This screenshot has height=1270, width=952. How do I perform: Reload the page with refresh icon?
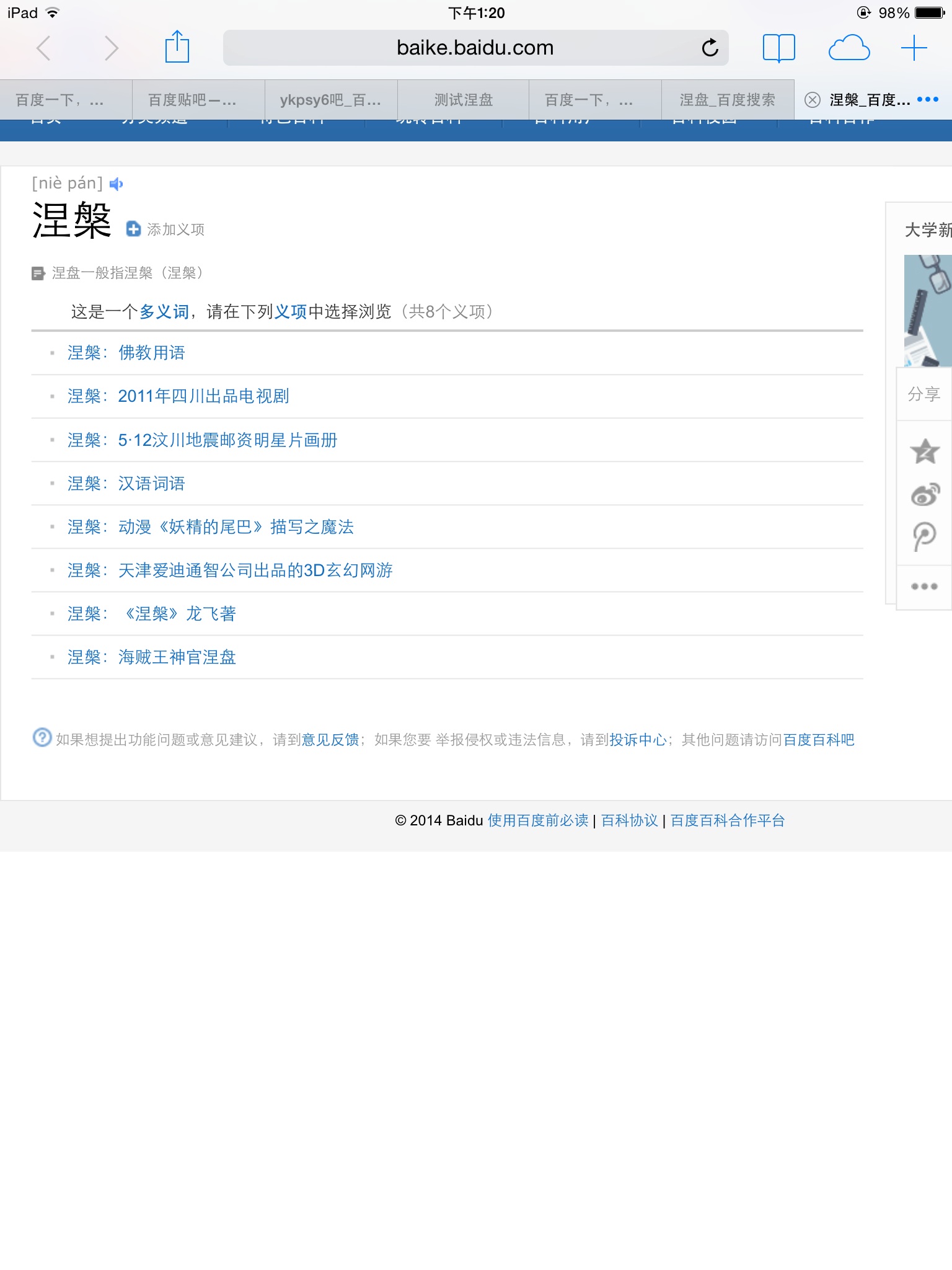coord(710,47)
